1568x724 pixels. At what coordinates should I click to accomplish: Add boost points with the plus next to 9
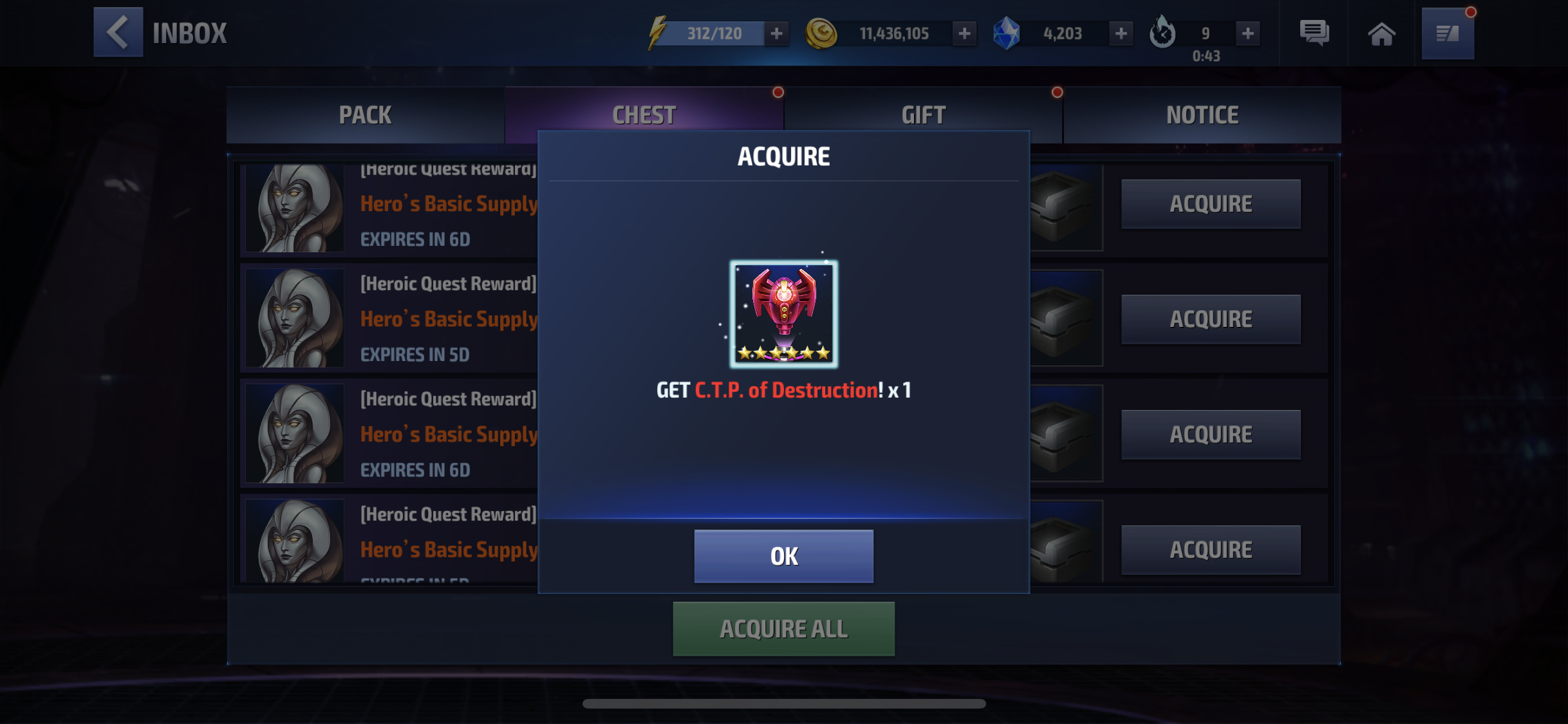(x=1247, y=33)
